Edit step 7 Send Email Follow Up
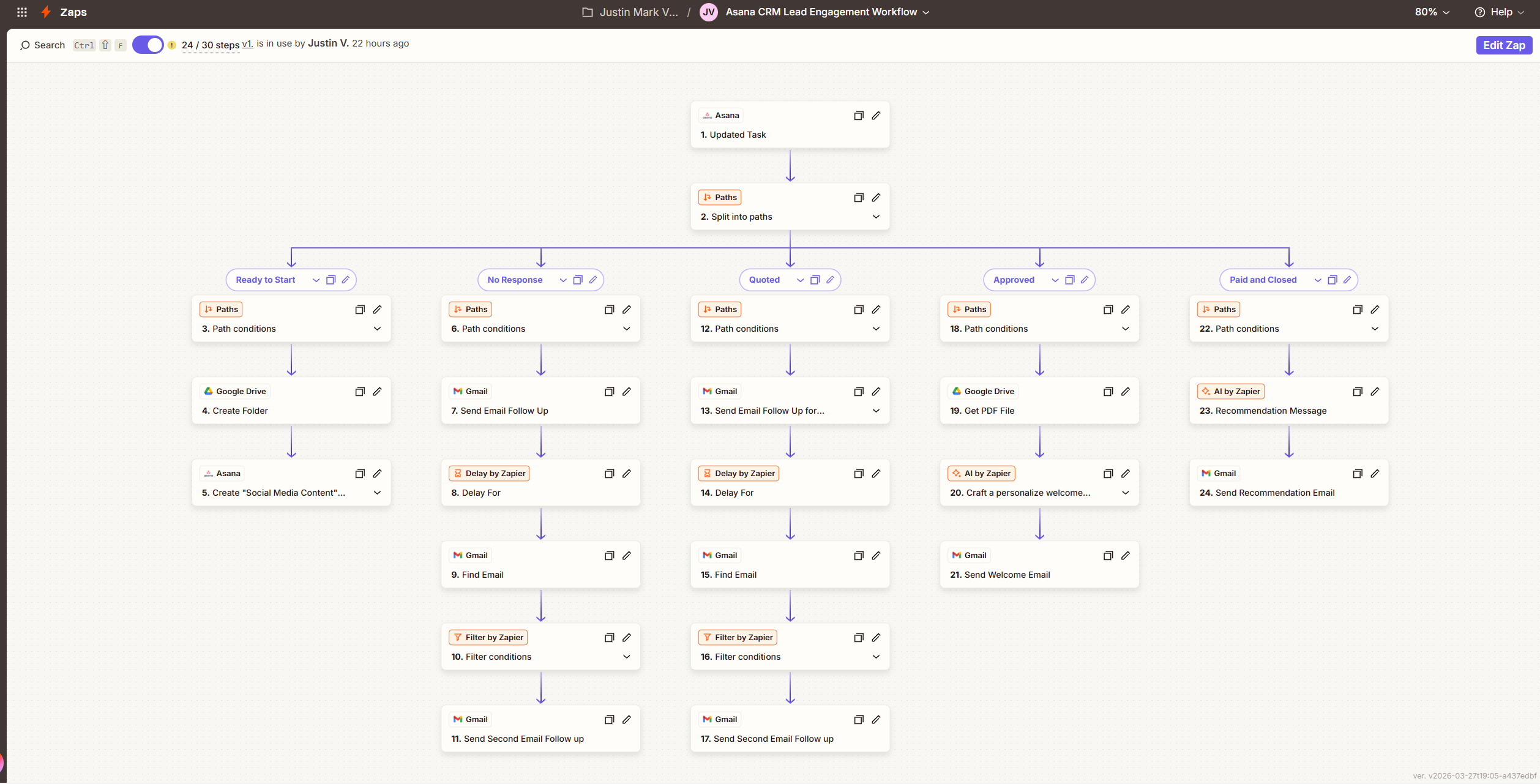Viewport: 1540px width, 784px height. [x=626, y=391]
